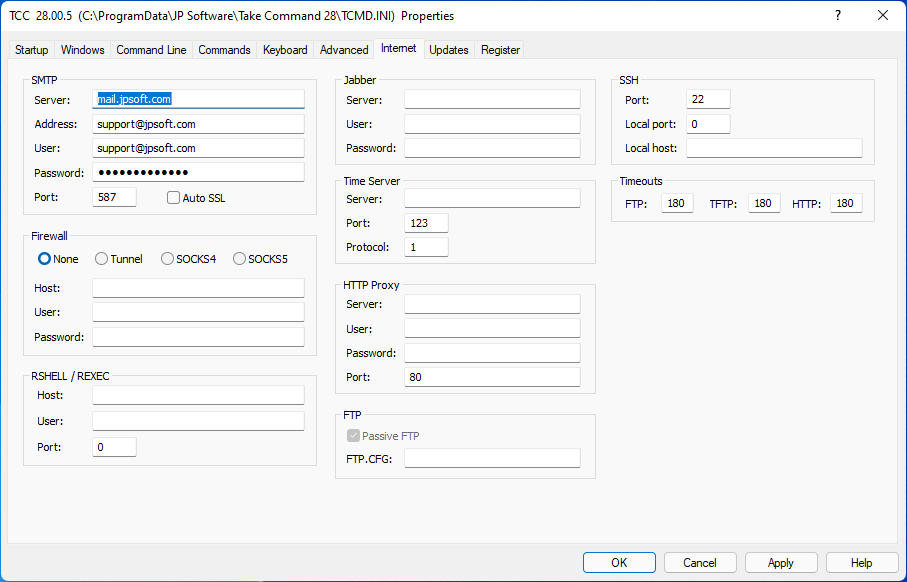Viewport: 907px width, 582px height.
Task: Click the SSH Local port field
Action: point(709,124)
